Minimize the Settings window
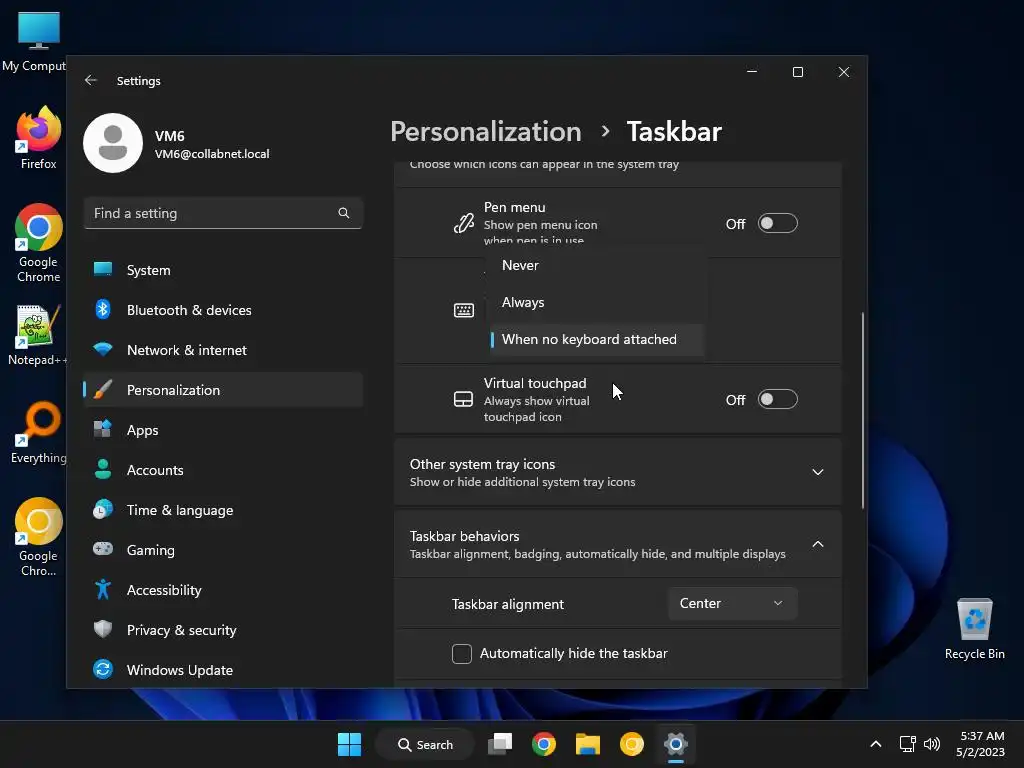Viewport: 1024px width, 768px height. [x=752, y=72]
